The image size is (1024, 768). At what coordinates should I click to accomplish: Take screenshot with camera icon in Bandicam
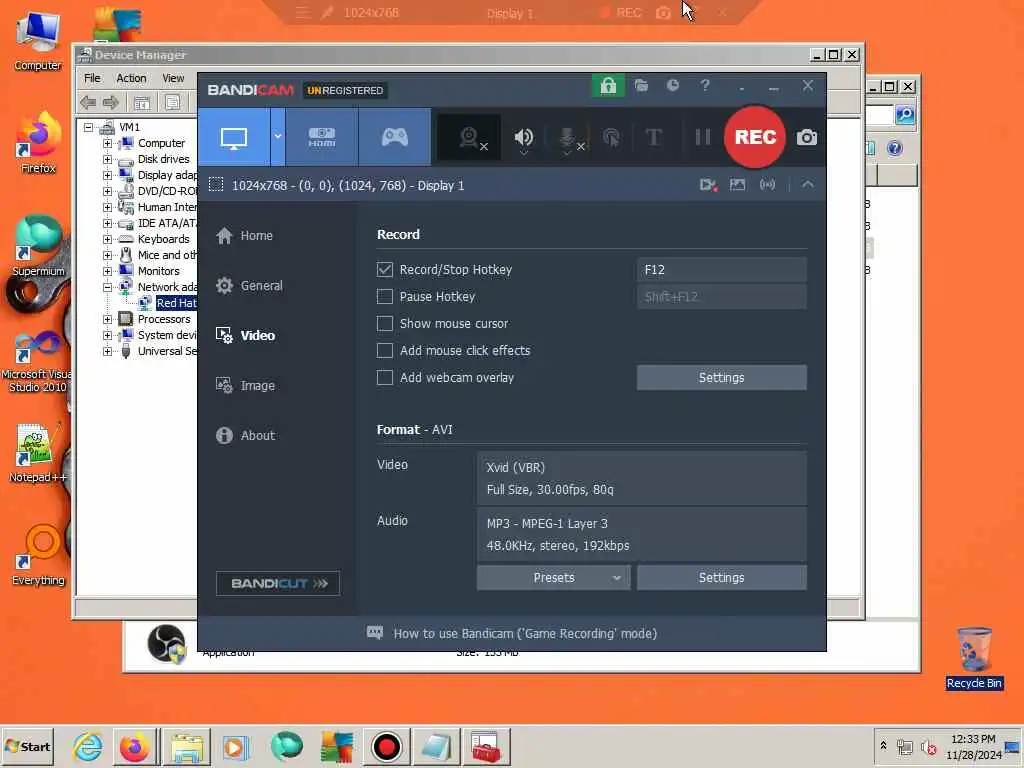(x=807, y=138)
